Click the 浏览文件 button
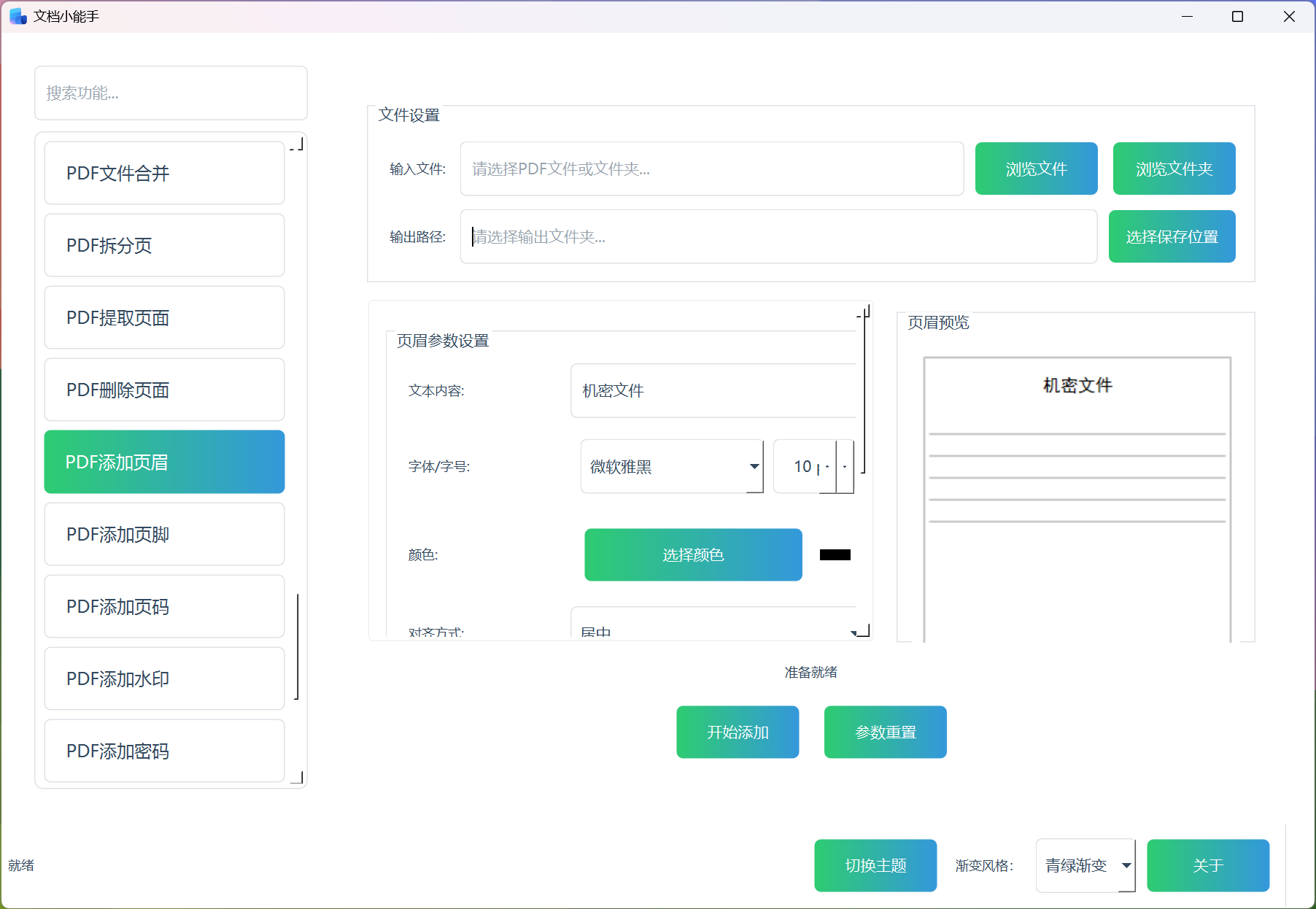 tap(1036, 169)
